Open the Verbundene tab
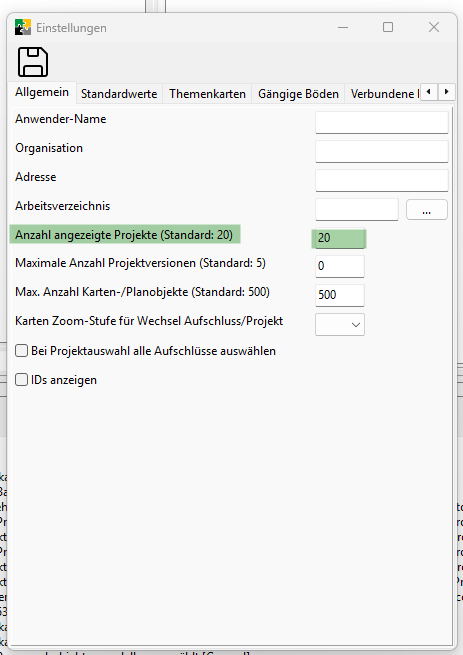Viewport: 463px width, 655px height. pos(382,94)
